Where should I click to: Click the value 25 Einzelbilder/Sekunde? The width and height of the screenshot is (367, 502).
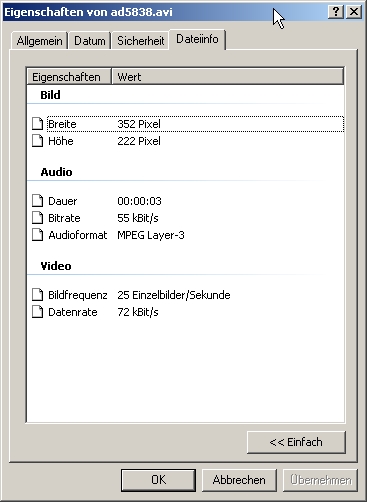[174, 295]
